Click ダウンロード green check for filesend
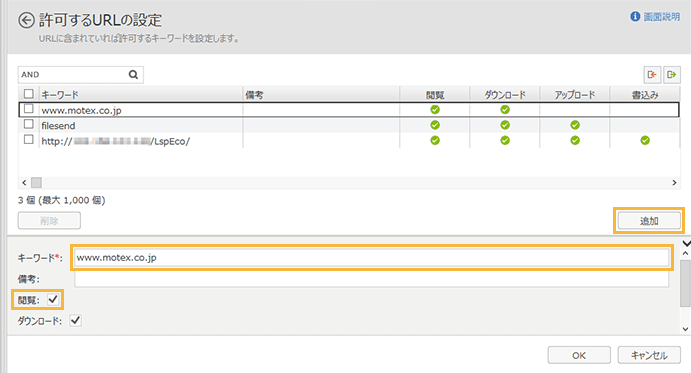 (x=505, y=125)
